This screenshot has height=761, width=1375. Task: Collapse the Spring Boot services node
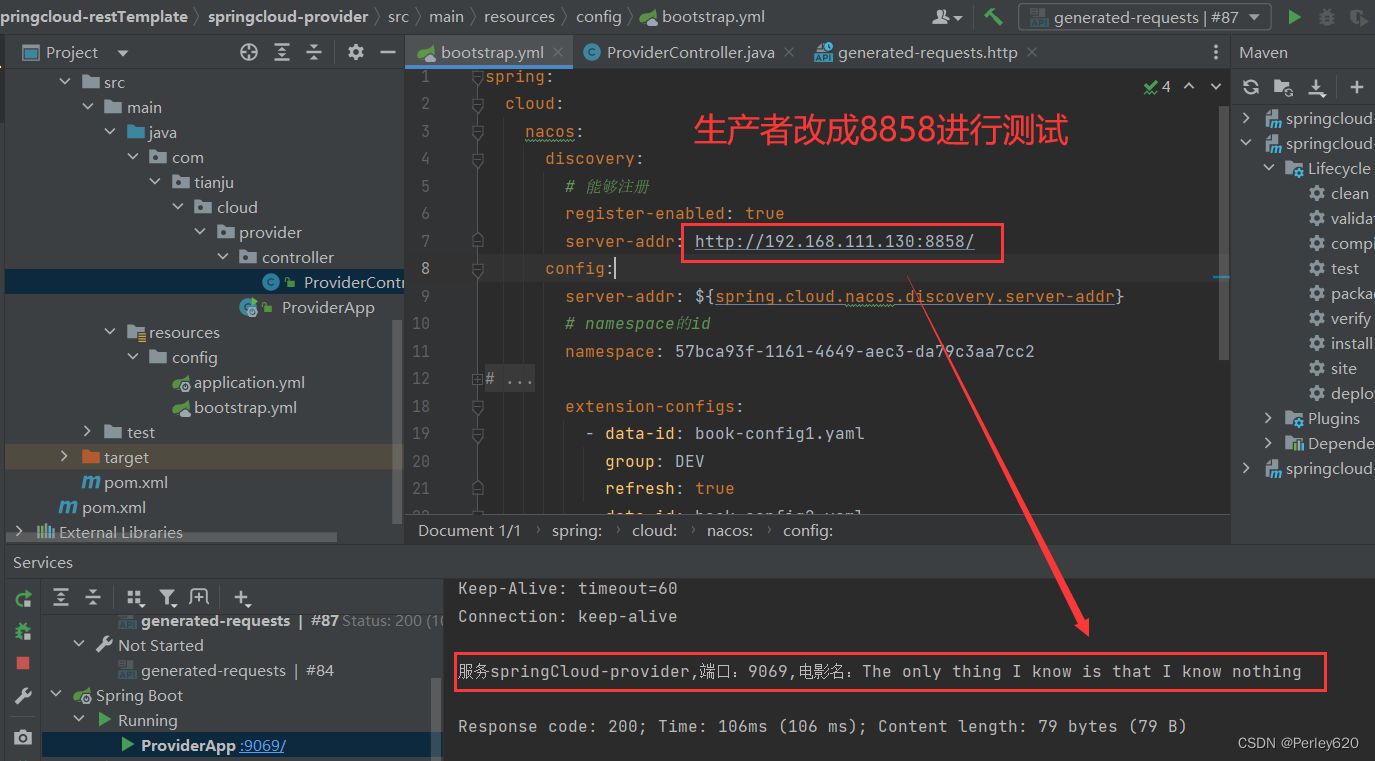pos(58,695)
